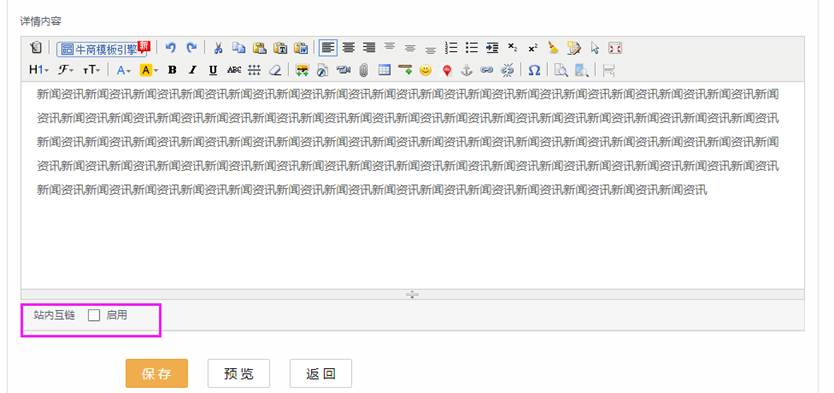Toggle bold formatting
834x393 pixels.
click(x=172, y=70)
